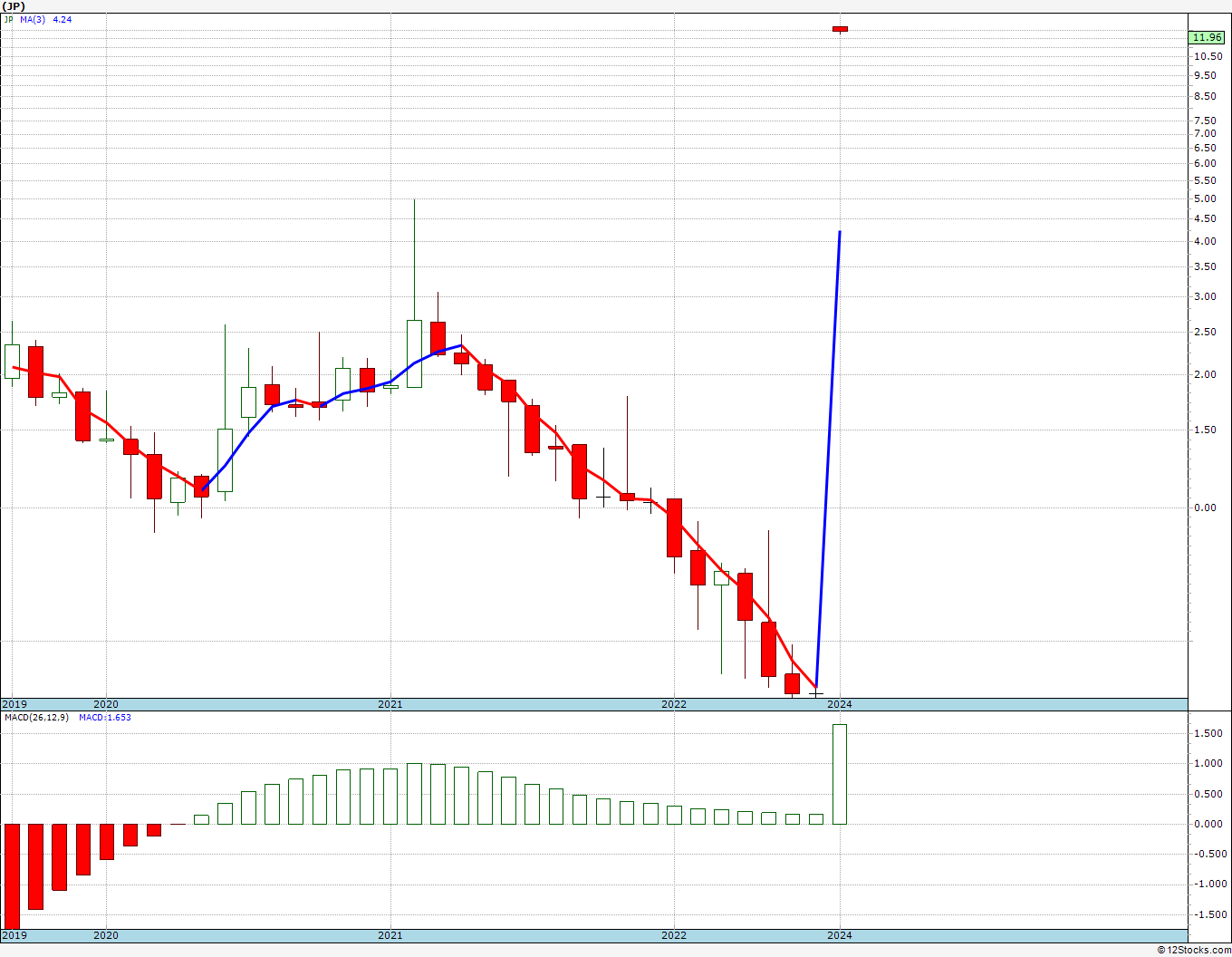The image size is (1232, 957).
Task: Click the small red candle near 11.96
Action: point(840,29)
